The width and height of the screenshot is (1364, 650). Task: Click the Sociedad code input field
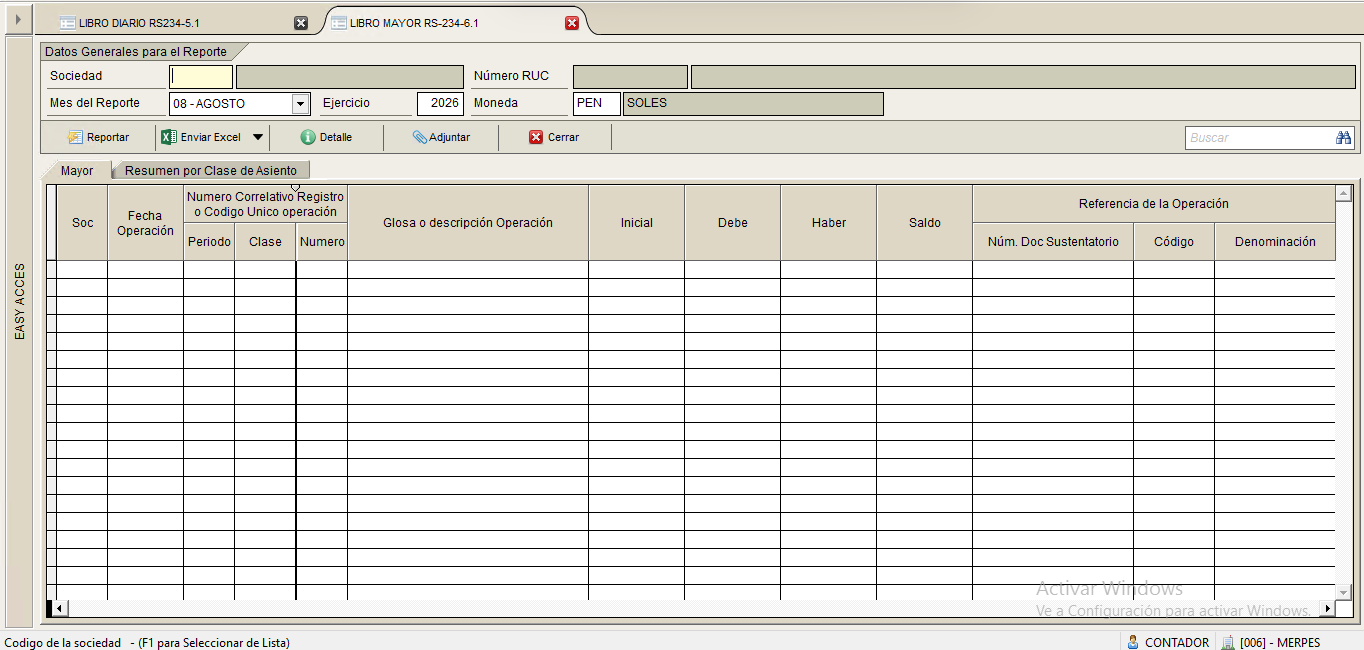tap(201, 76)
